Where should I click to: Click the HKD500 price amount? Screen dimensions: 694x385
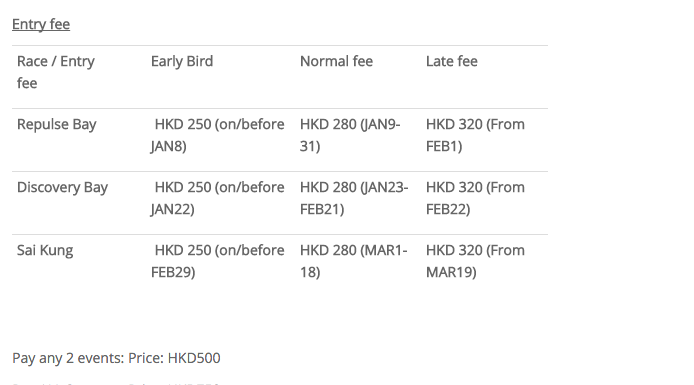[194, 358]
